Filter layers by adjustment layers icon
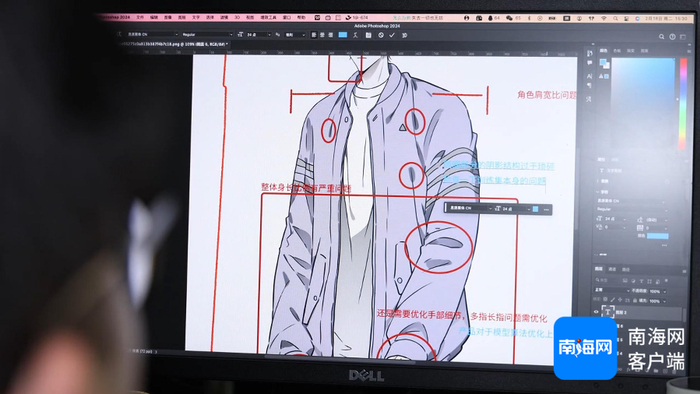Viewport: 700px width, 394px height. (633, 281)
